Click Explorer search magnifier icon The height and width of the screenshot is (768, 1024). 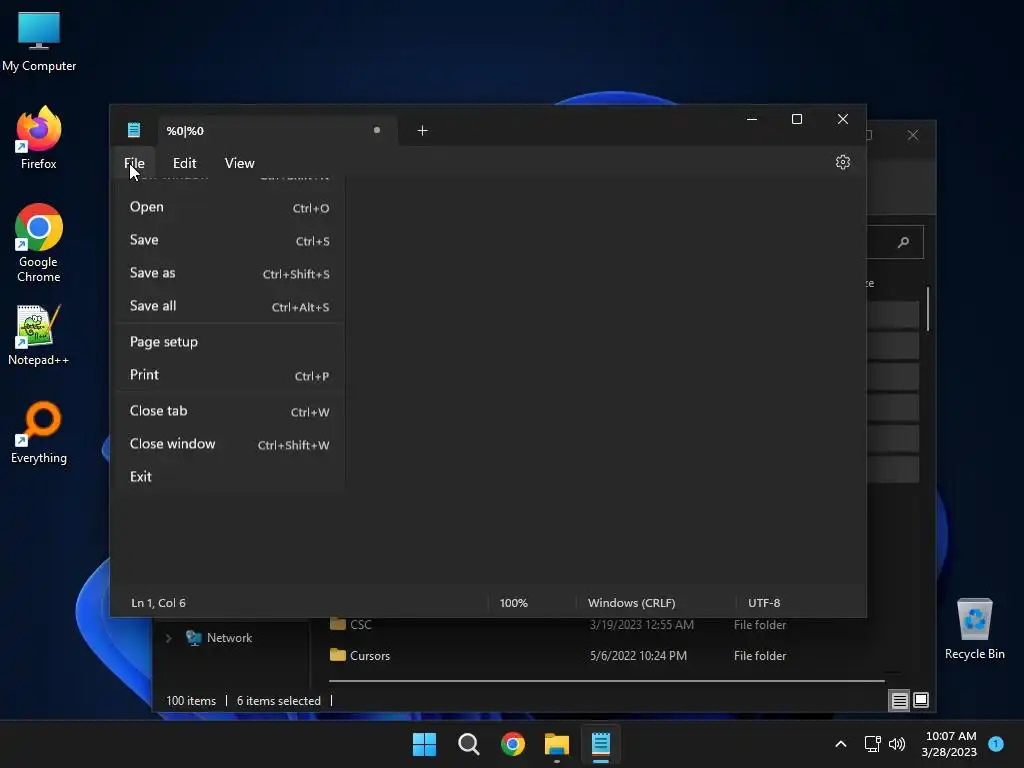(904, 242)
